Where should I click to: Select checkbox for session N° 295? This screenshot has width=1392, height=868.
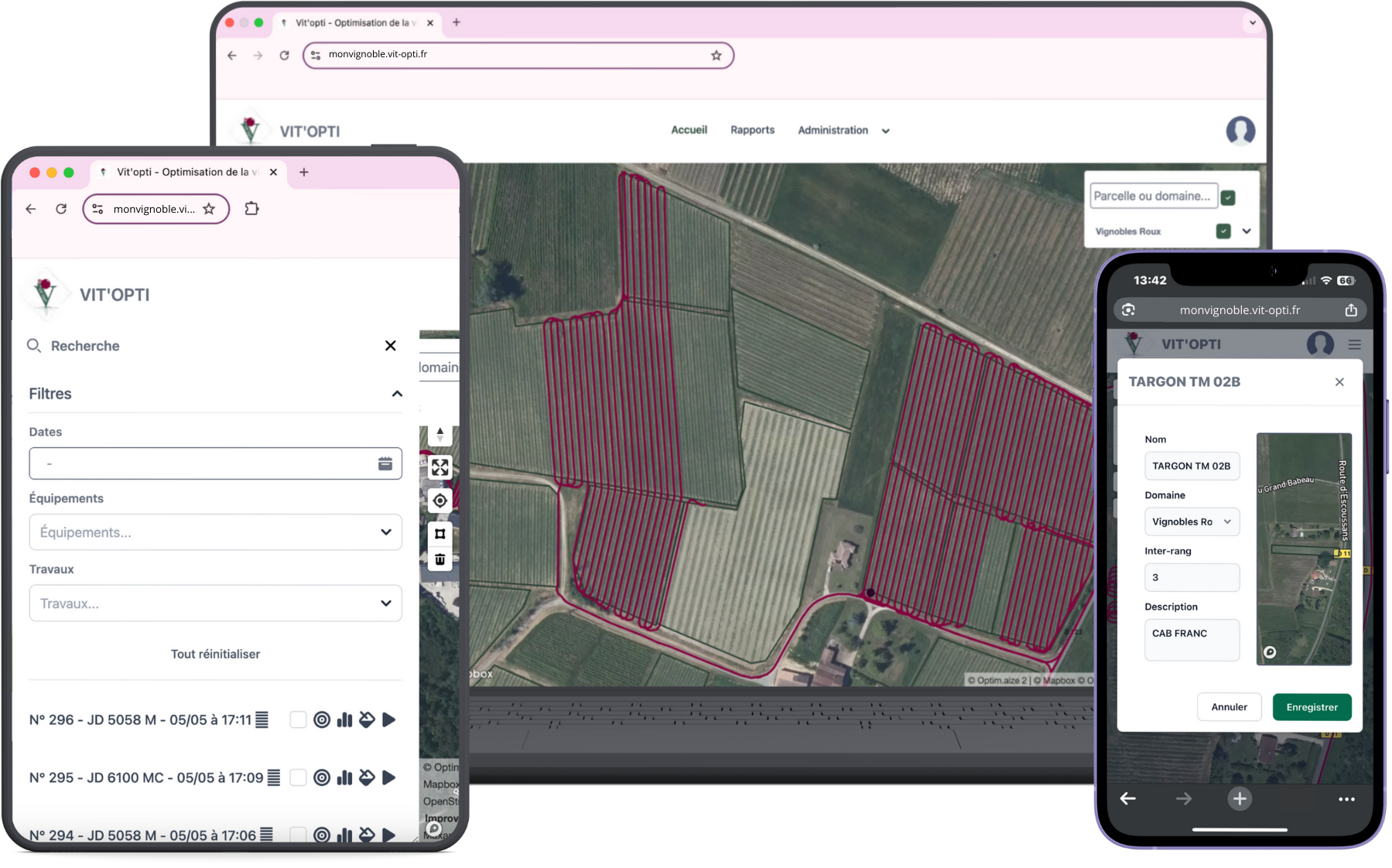pyautogui.click(x=298, y=777)
